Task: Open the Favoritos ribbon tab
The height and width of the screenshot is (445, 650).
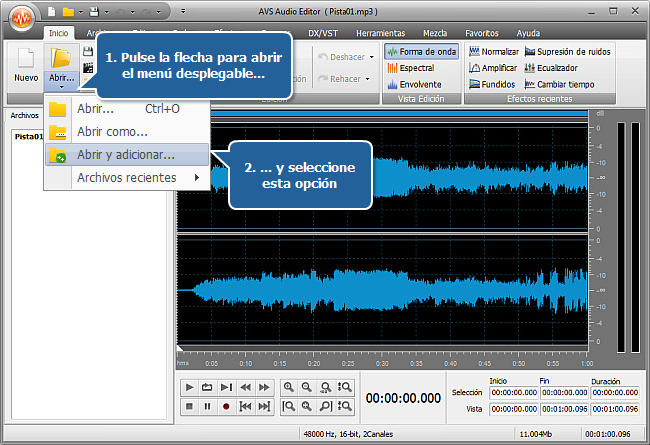Action: [x=482, y=33]
